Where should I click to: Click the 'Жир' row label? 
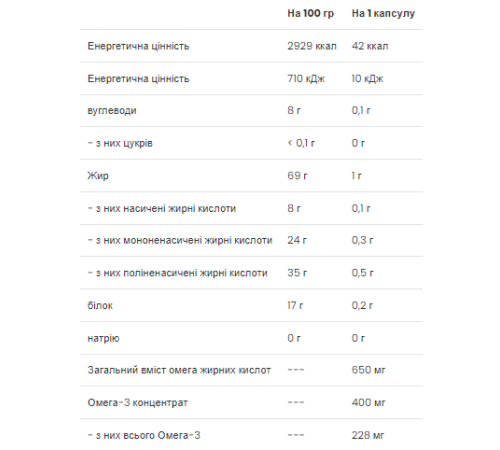point(98,176)
